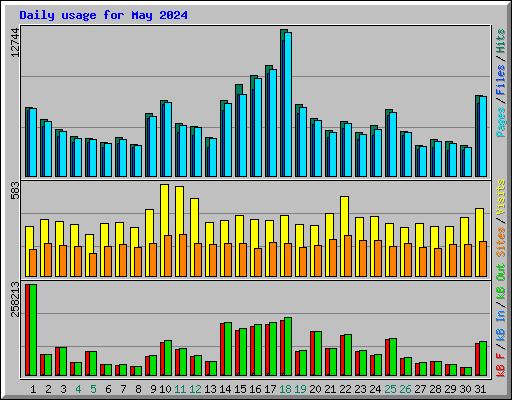Click day 4 weekend label
This screenshot has height=400, width=512.
[x=78, y=389]
